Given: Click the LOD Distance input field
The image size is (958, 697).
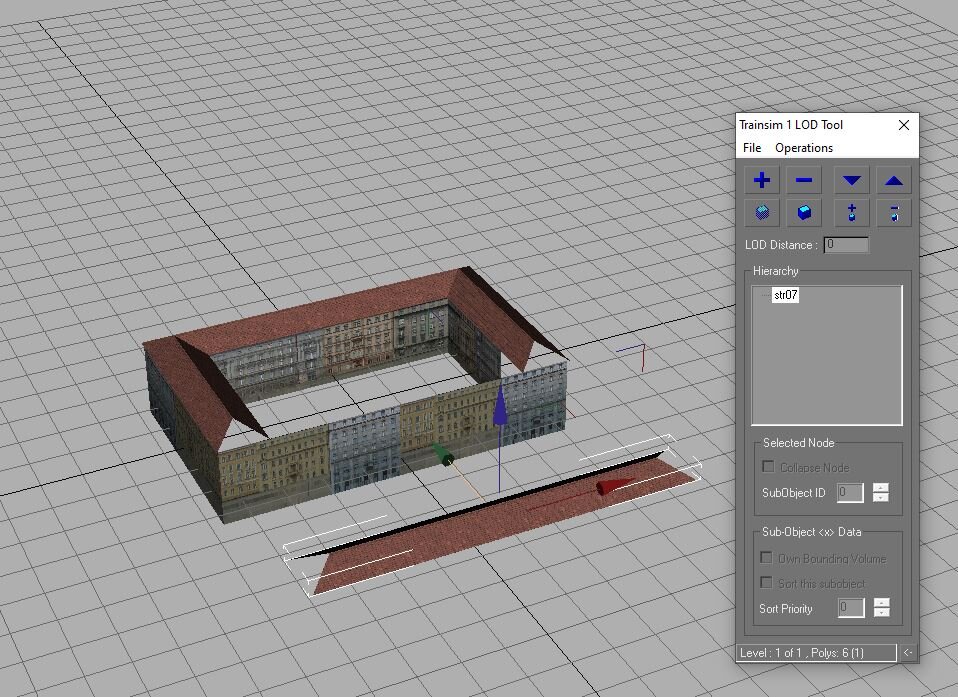Looking at the screenshot, I should [x=846, y=244].
